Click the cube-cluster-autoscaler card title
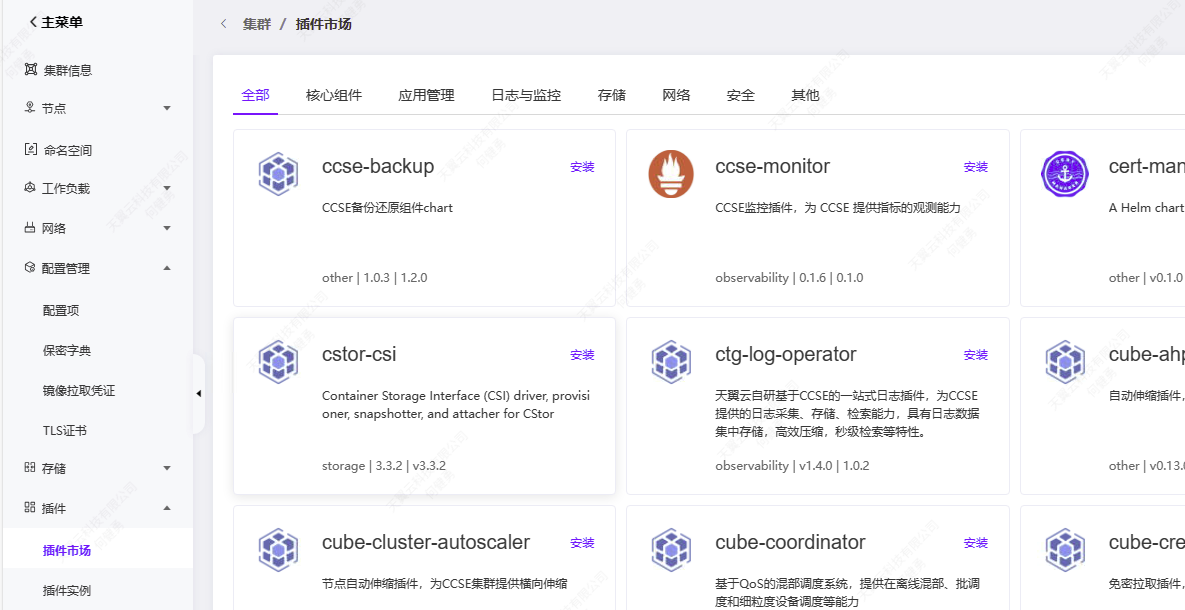The image size is (1185, 610). (x=426, y=542)
